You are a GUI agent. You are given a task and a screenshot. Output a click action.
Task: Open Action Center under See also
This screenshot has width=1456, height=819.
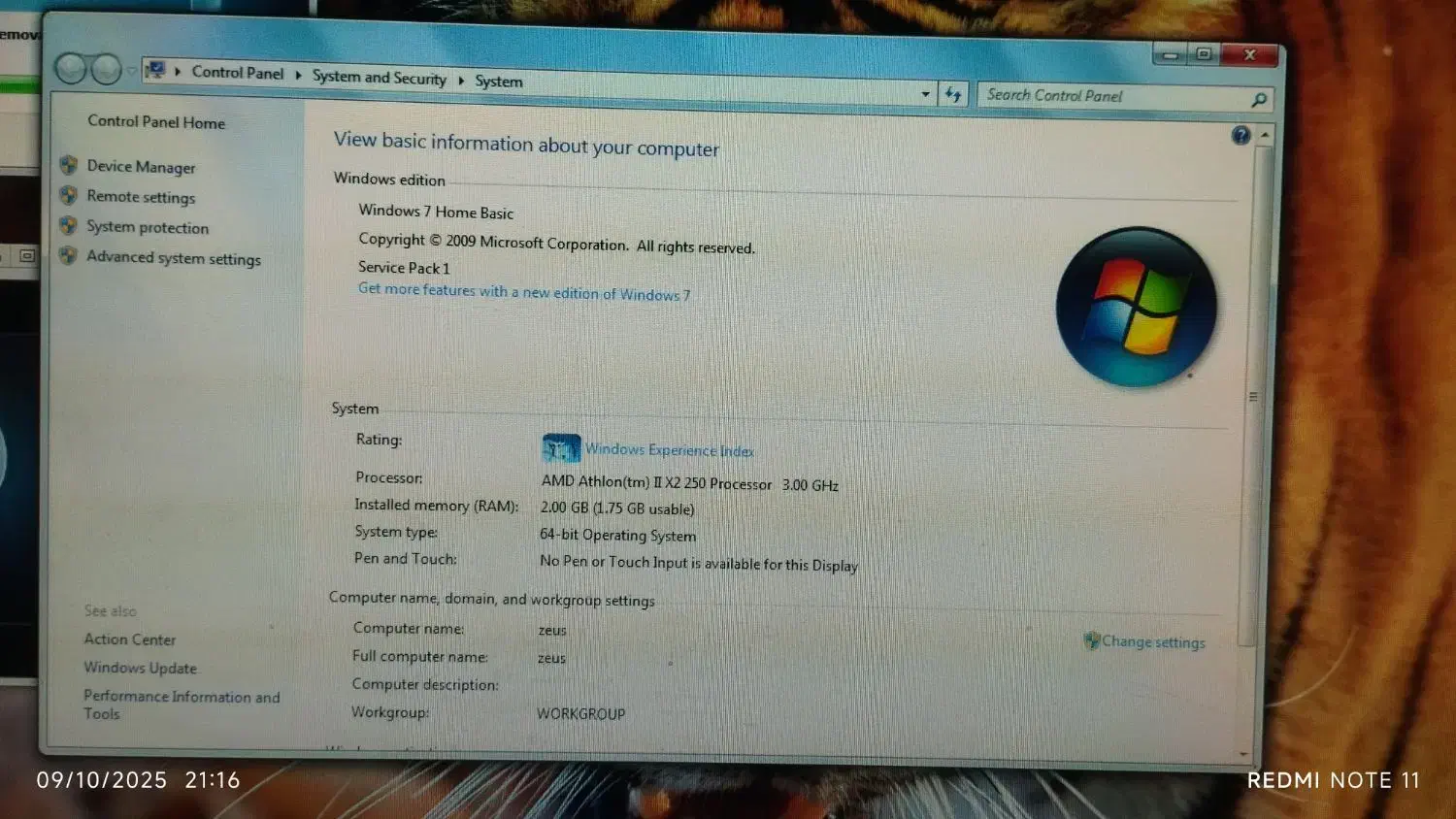click(x=130, y=639)
